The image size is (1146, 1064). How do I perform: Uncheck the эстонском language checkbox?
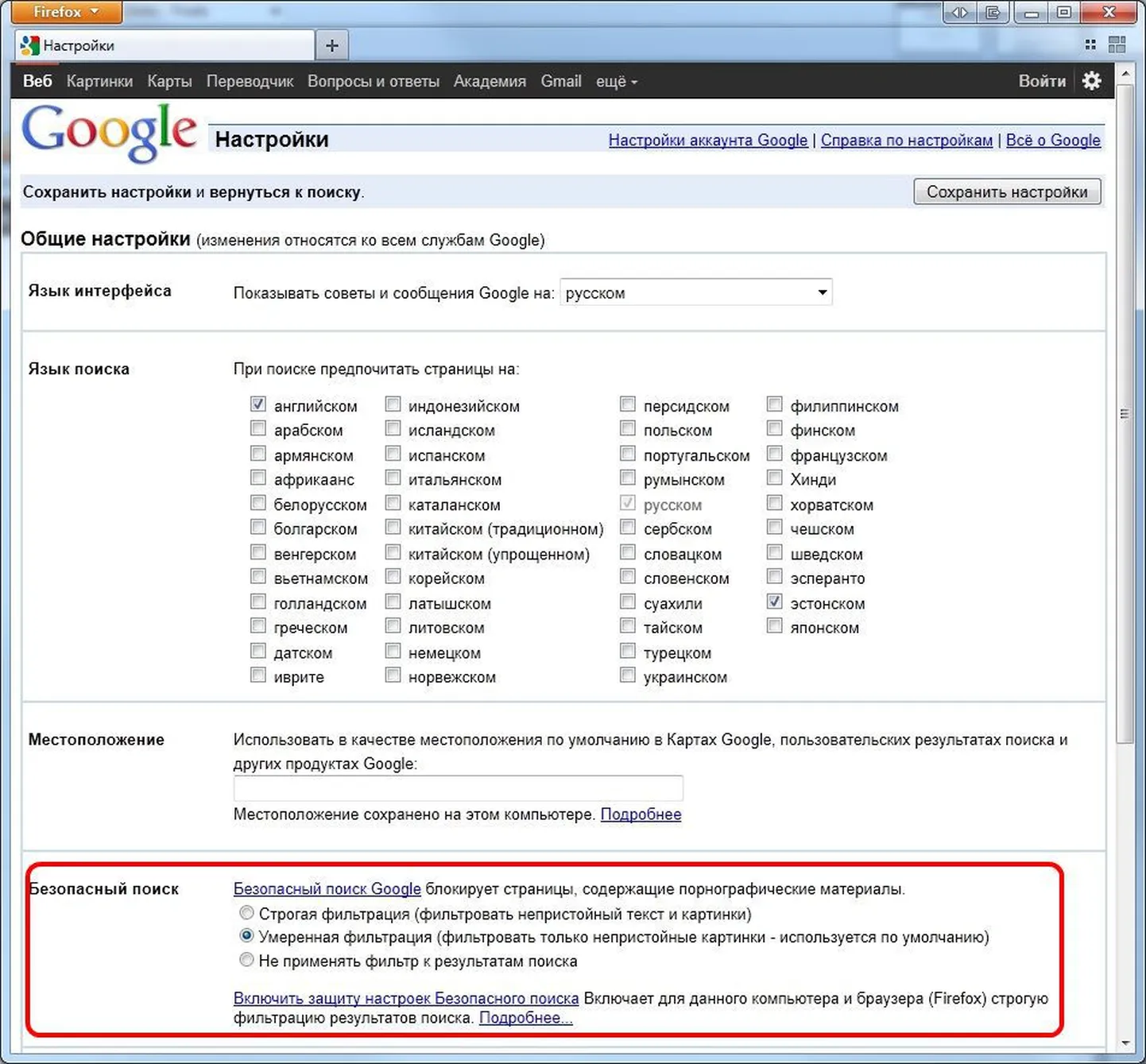coord(775,602)
